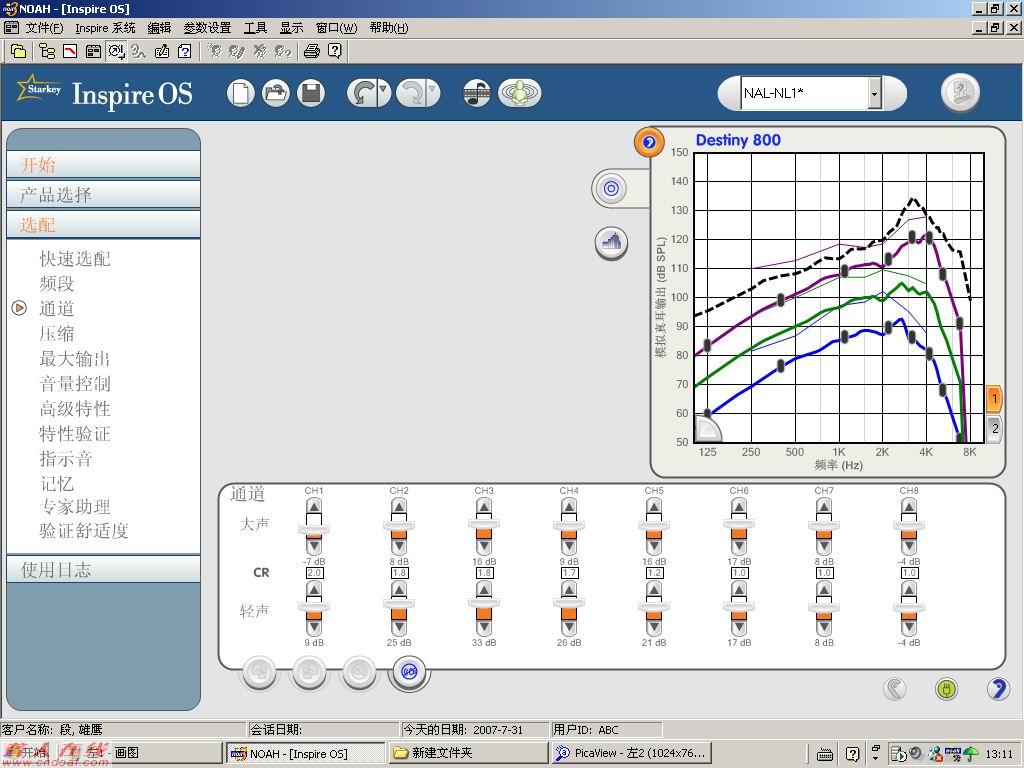Select 频段 in the sidebar
This screenshot has height=768, width=1024.
tap(57, 284)
